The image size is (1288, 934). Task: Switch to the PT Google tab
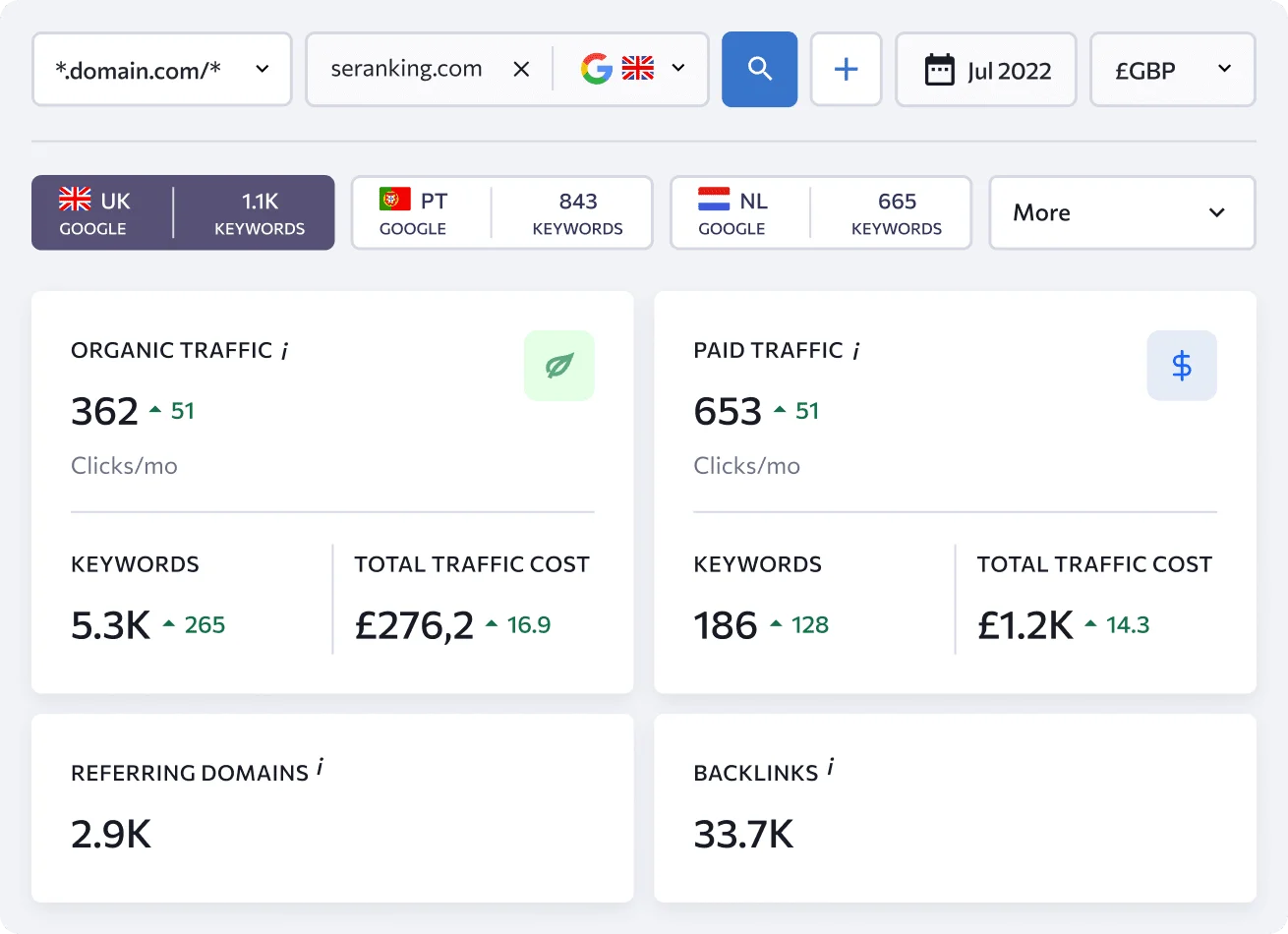pos(501,212)
